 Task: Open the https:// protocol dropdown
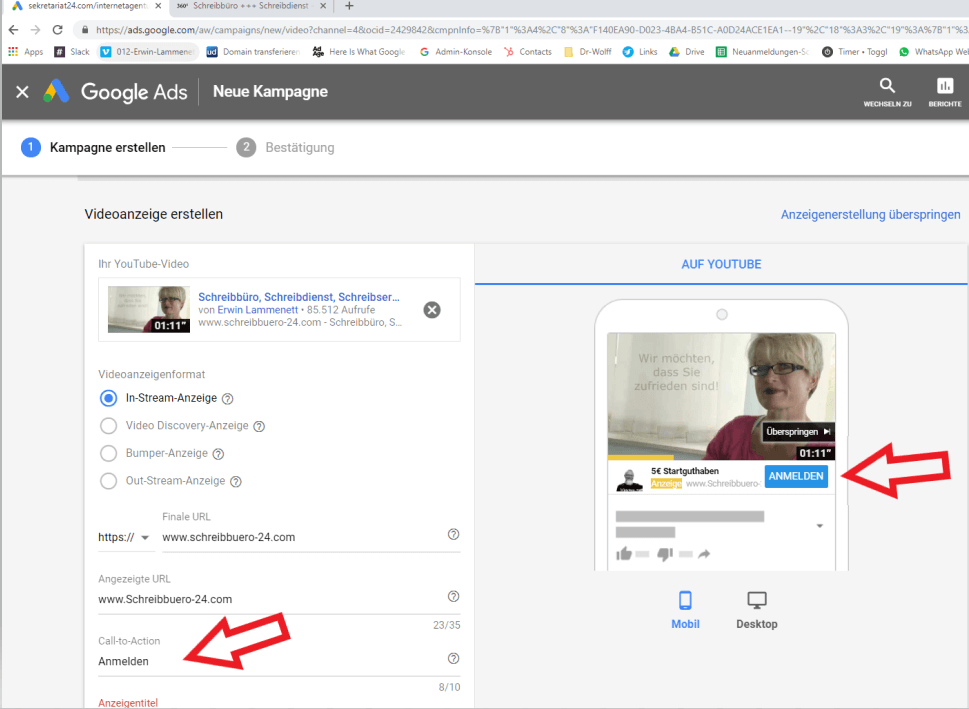(124, 537)
